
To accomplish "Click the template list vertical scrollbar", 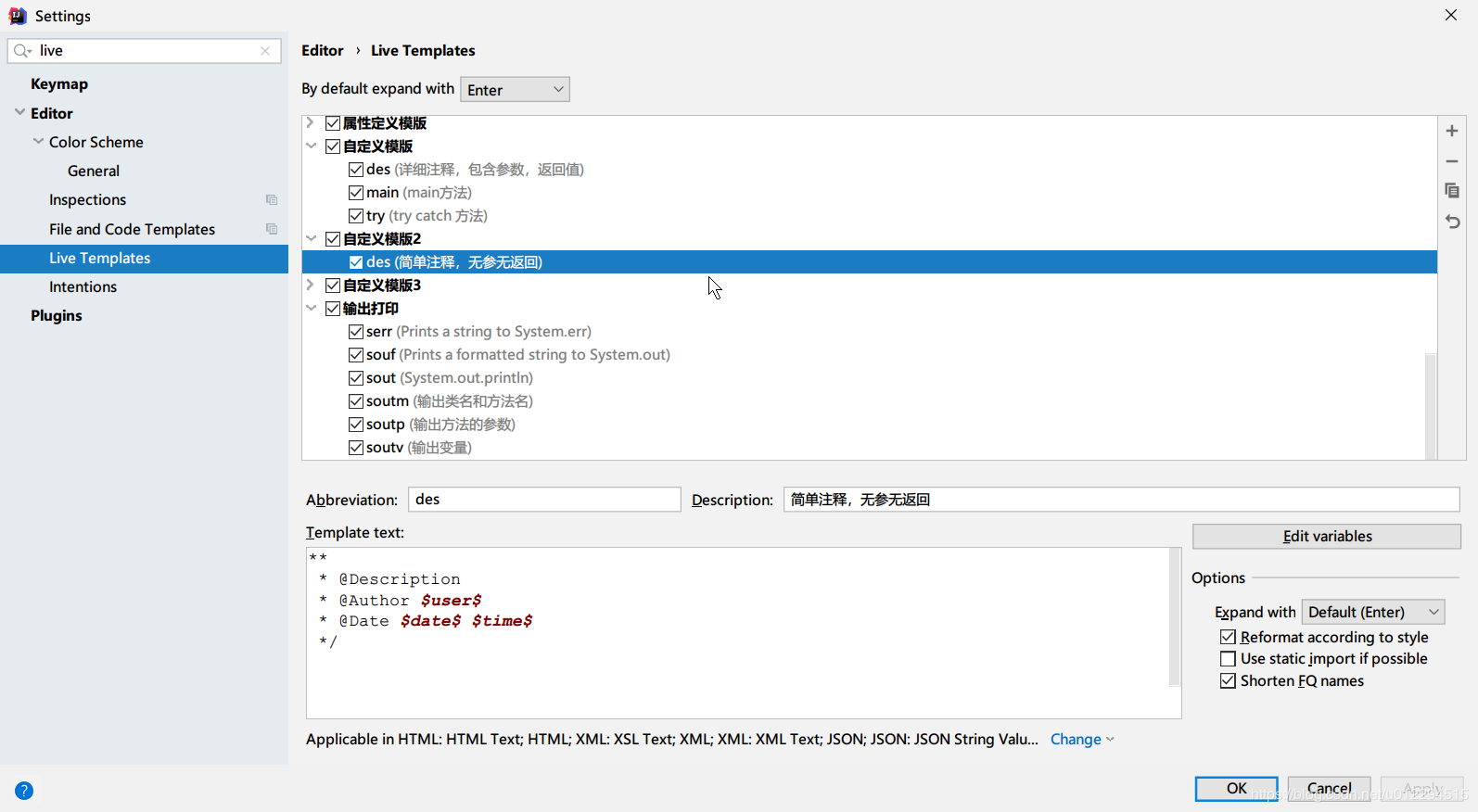I will (1431, 406).
